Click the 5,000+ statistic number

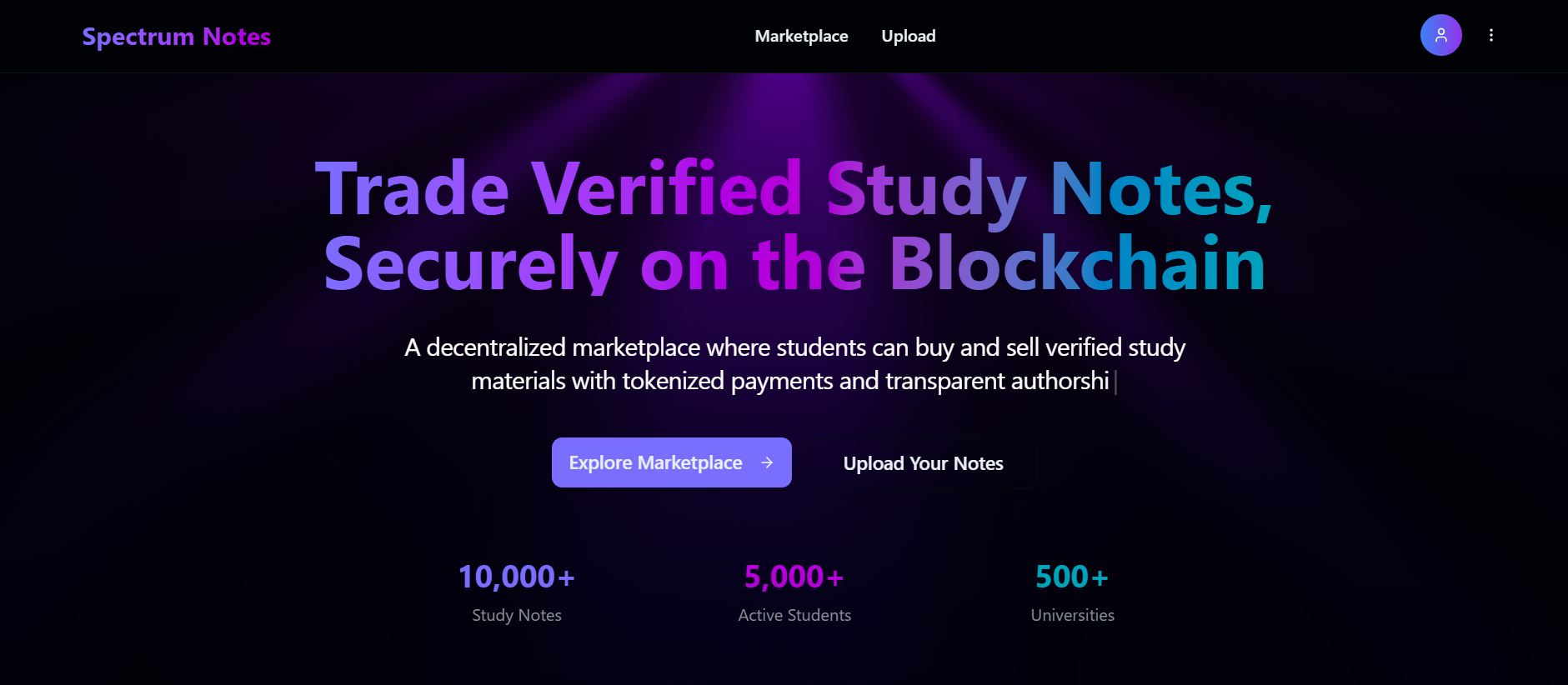(x=794, y=577)
